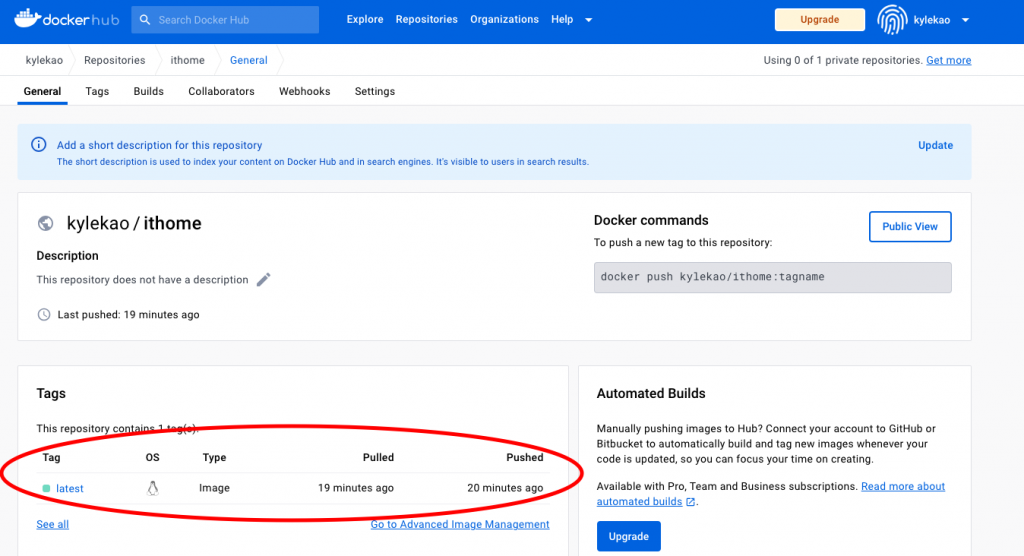Viewport: 1024px width, 556px height.
Task: Click the clock icon beside Last pushed
Action: tap(44, 314)
